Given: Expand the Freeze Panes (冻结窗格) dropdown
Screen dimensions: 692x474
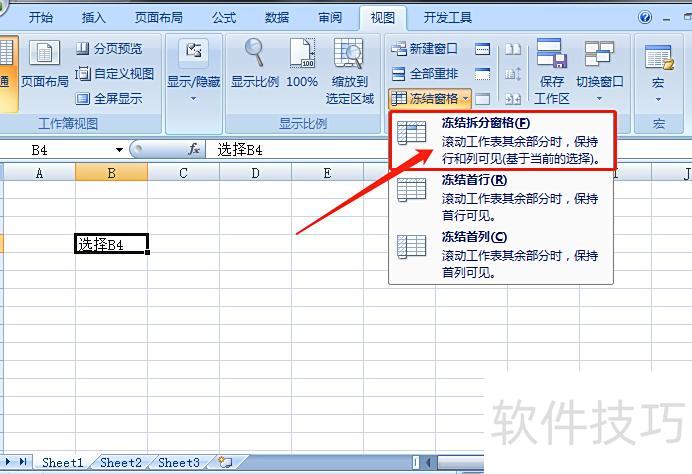Looking at the screenshot, I should coord(430,98).
